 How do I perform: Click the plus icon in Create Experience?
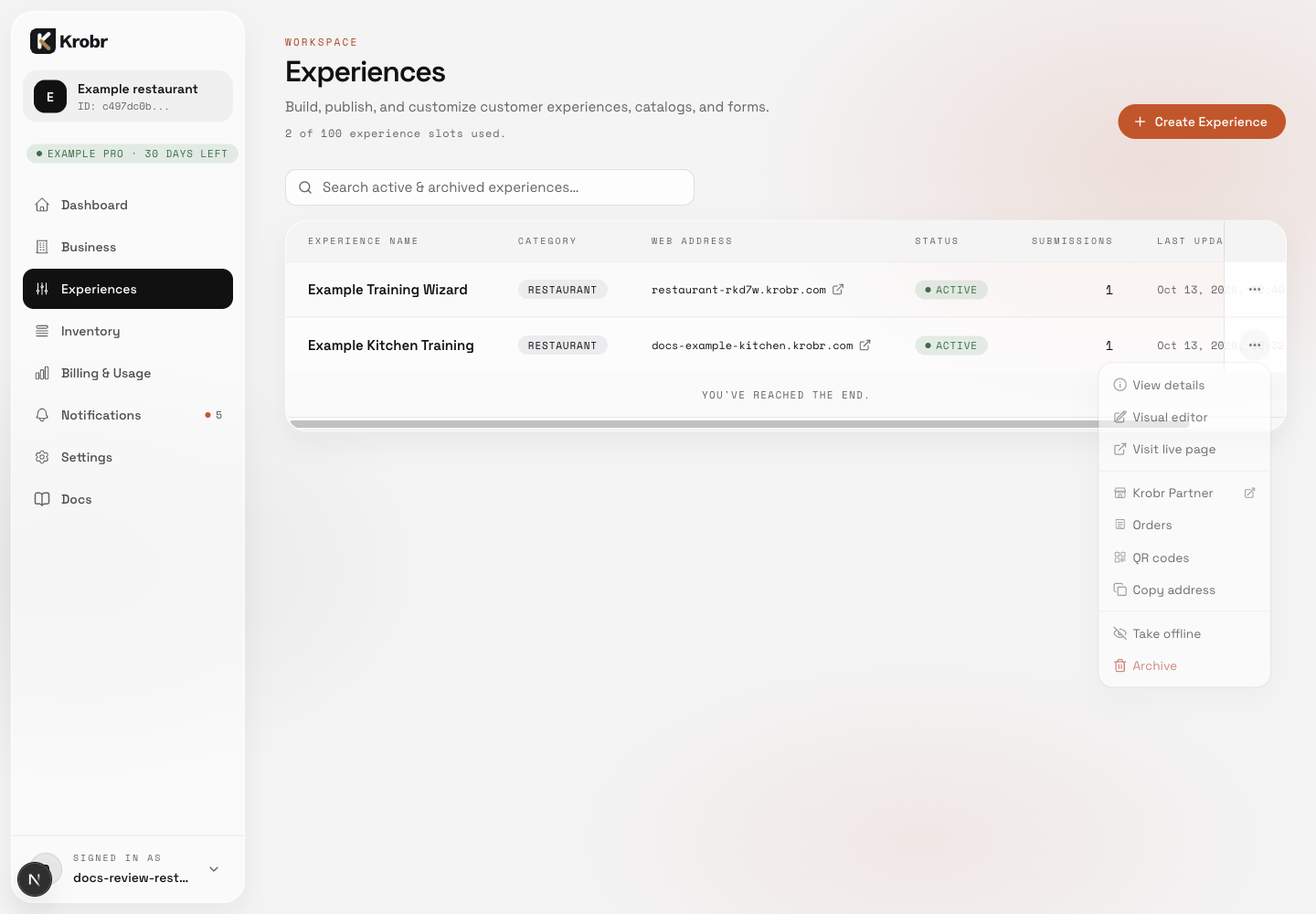pos(1140,122)
